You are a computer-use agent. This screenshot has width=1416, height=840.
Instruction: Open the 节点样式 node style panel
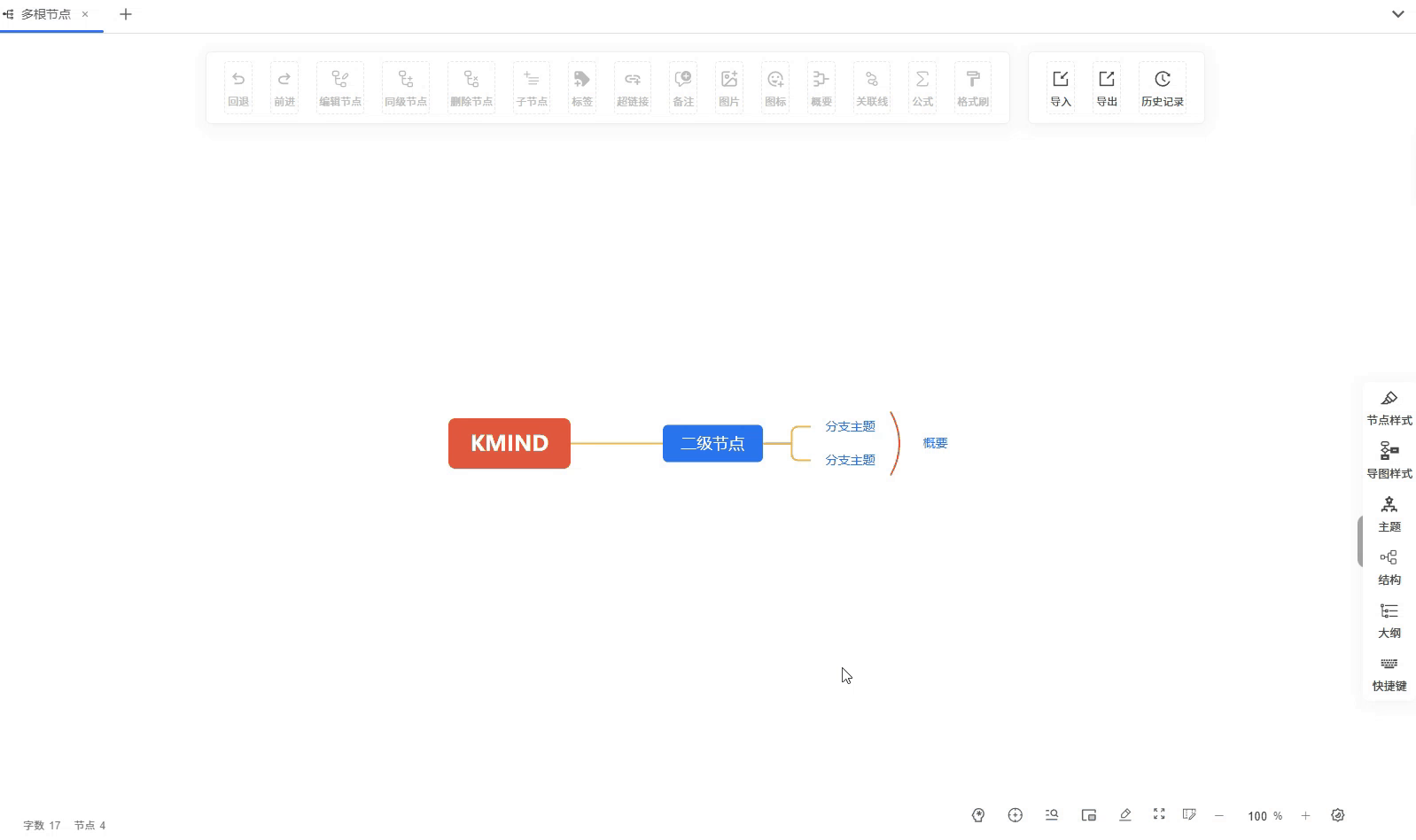click(1389, 408)
